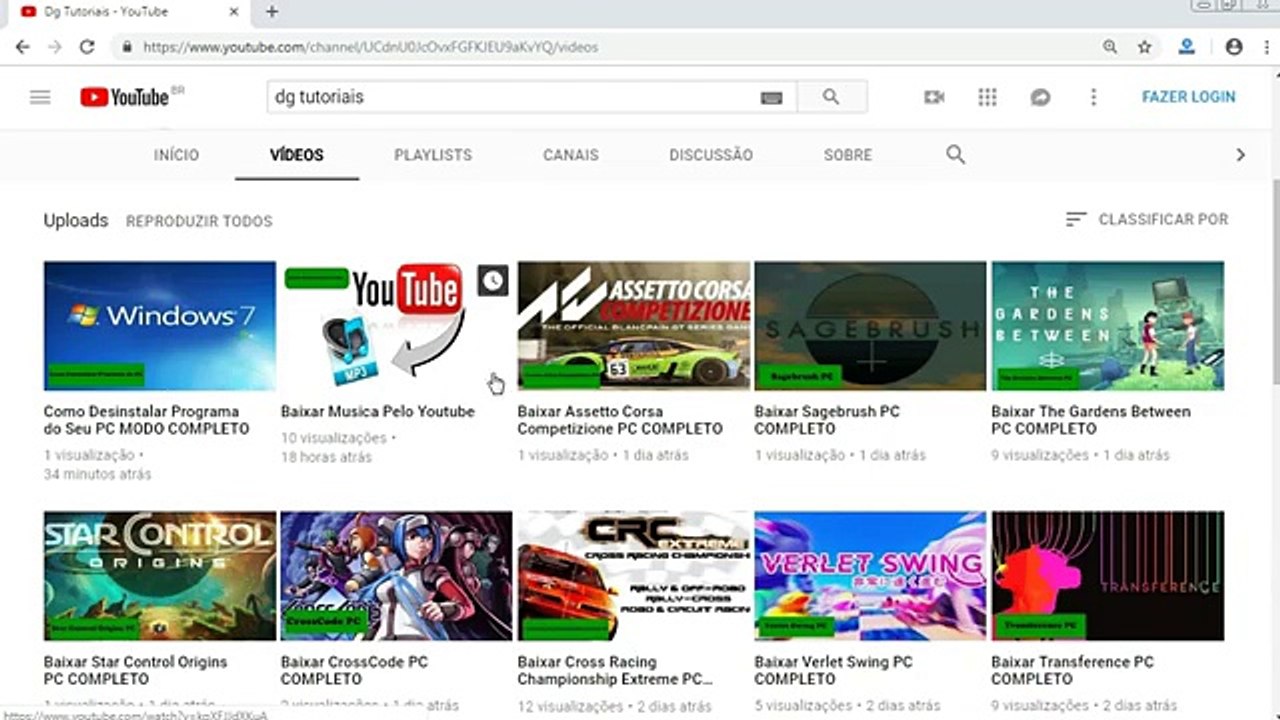Click the Fazer Login button
Viewport: 1280px width, 720px height.
(1189, 97)
